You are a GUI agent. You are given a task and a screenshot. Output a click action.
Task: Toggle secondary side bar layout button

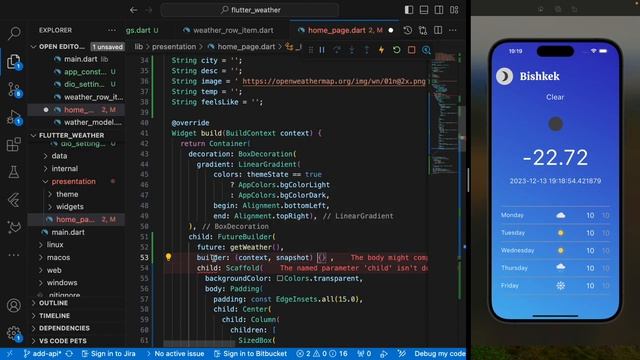[439, 10]
